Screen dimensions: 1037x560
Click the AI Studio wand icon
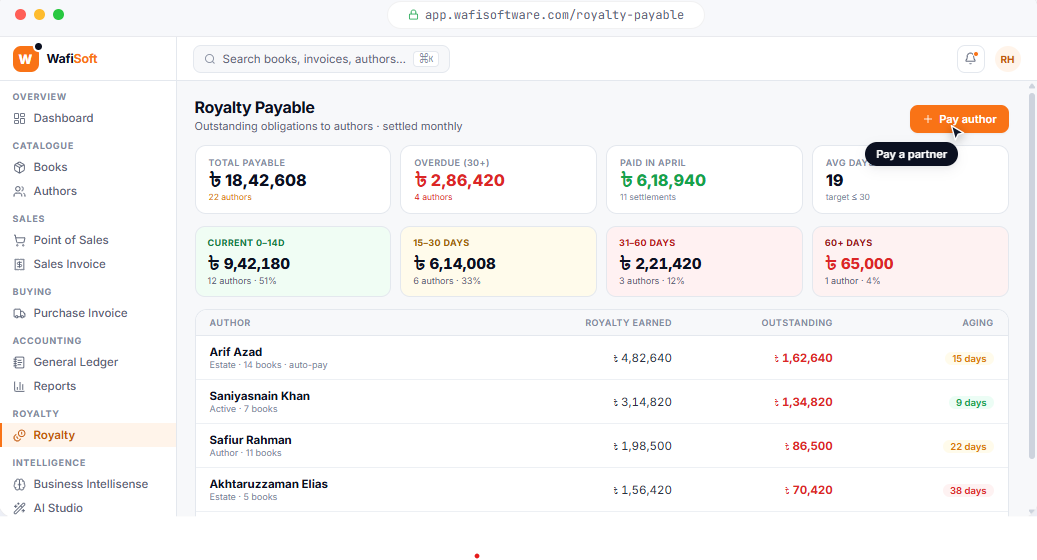[x=19, y=508]
